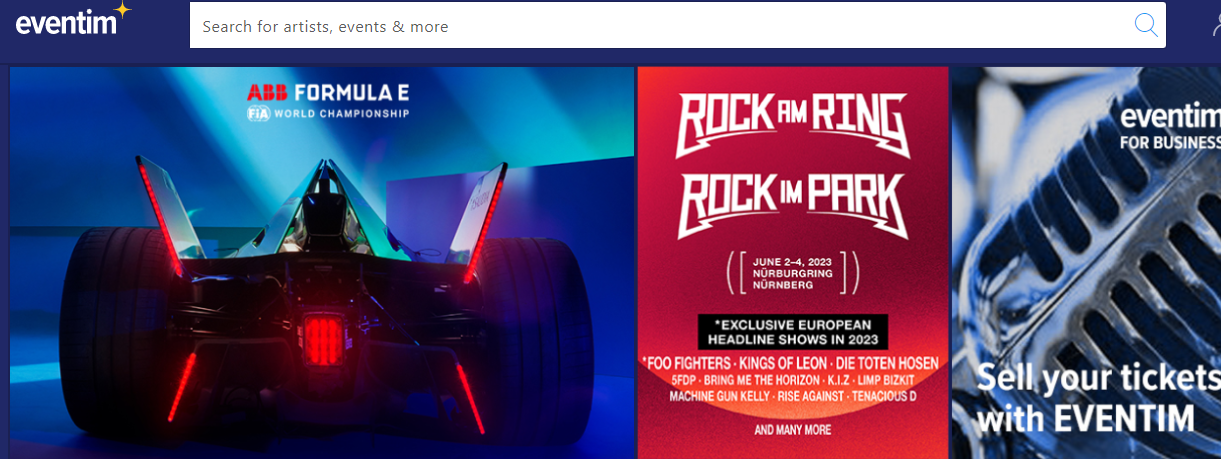Click the magnifying glass search icon
Screen dimensions: 1221x459
[1146, 25]
